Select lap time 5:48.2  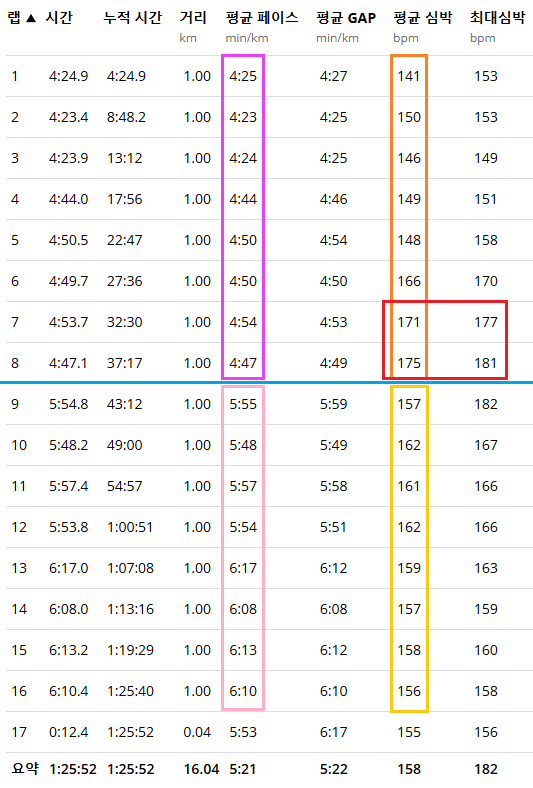pyautogui.click(x=68, y=445)
